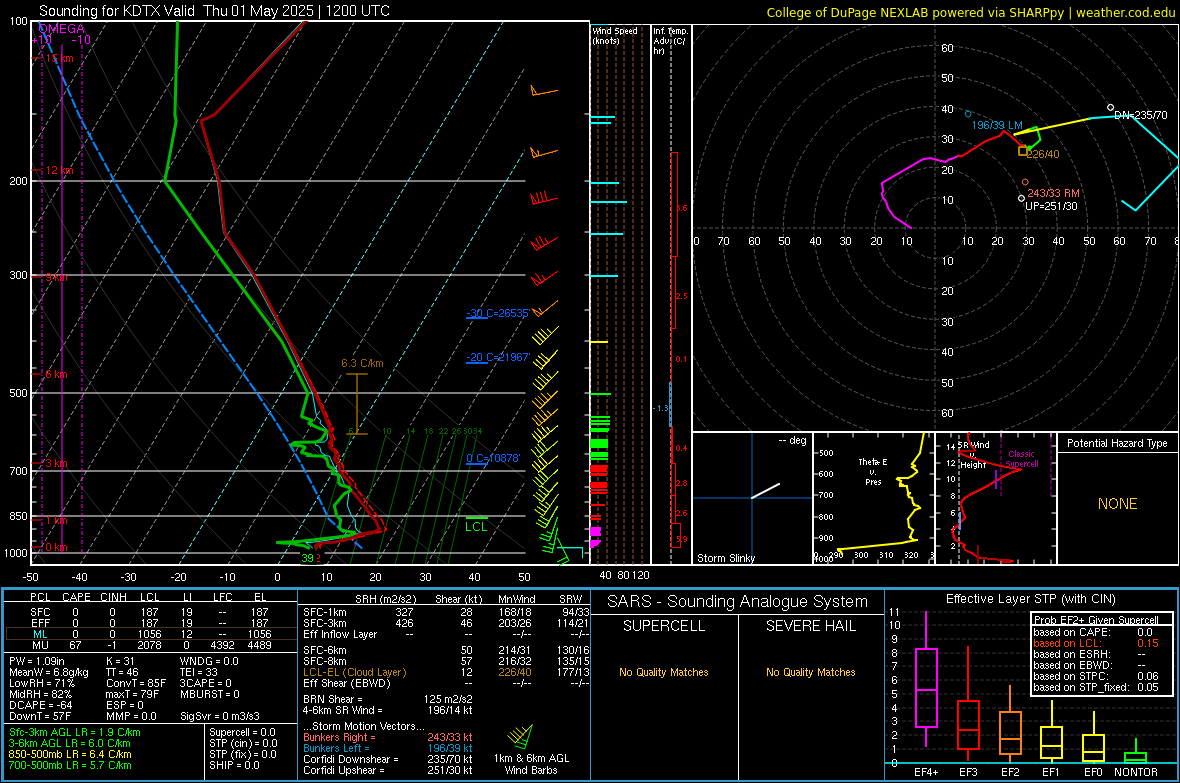Click the SARS - Sounding Analogue System title
Screen dimensions: 1180x783
click(x=738, y=602)
